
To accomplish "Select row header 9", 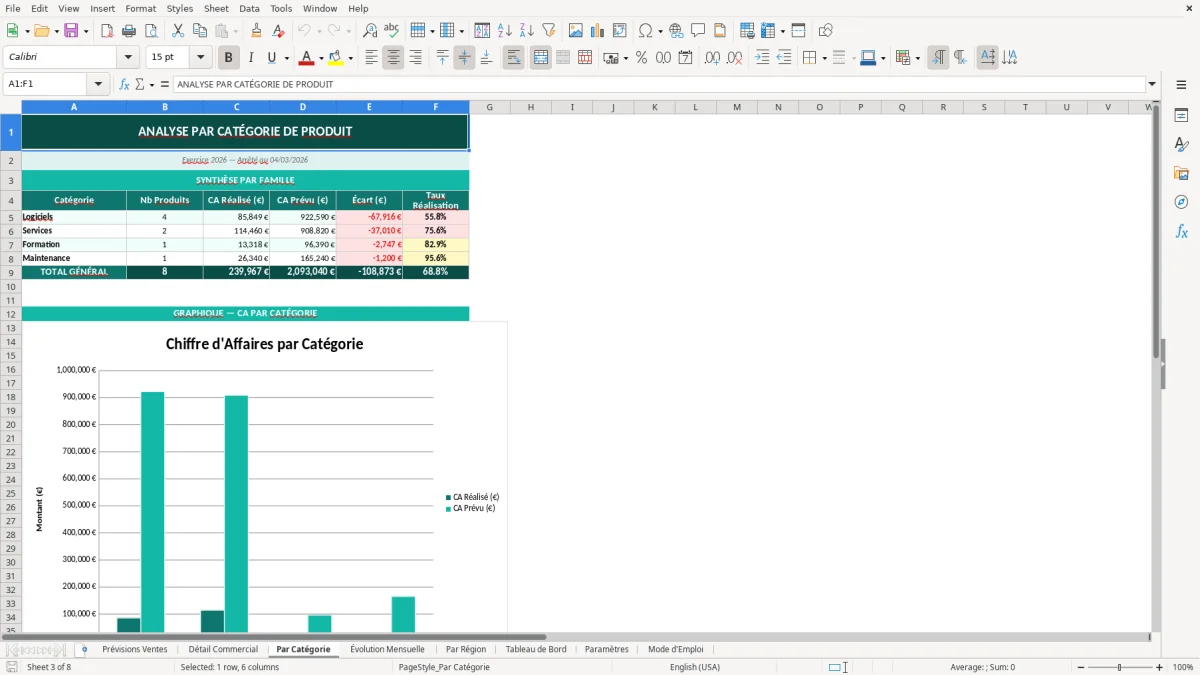I will 10,272.
